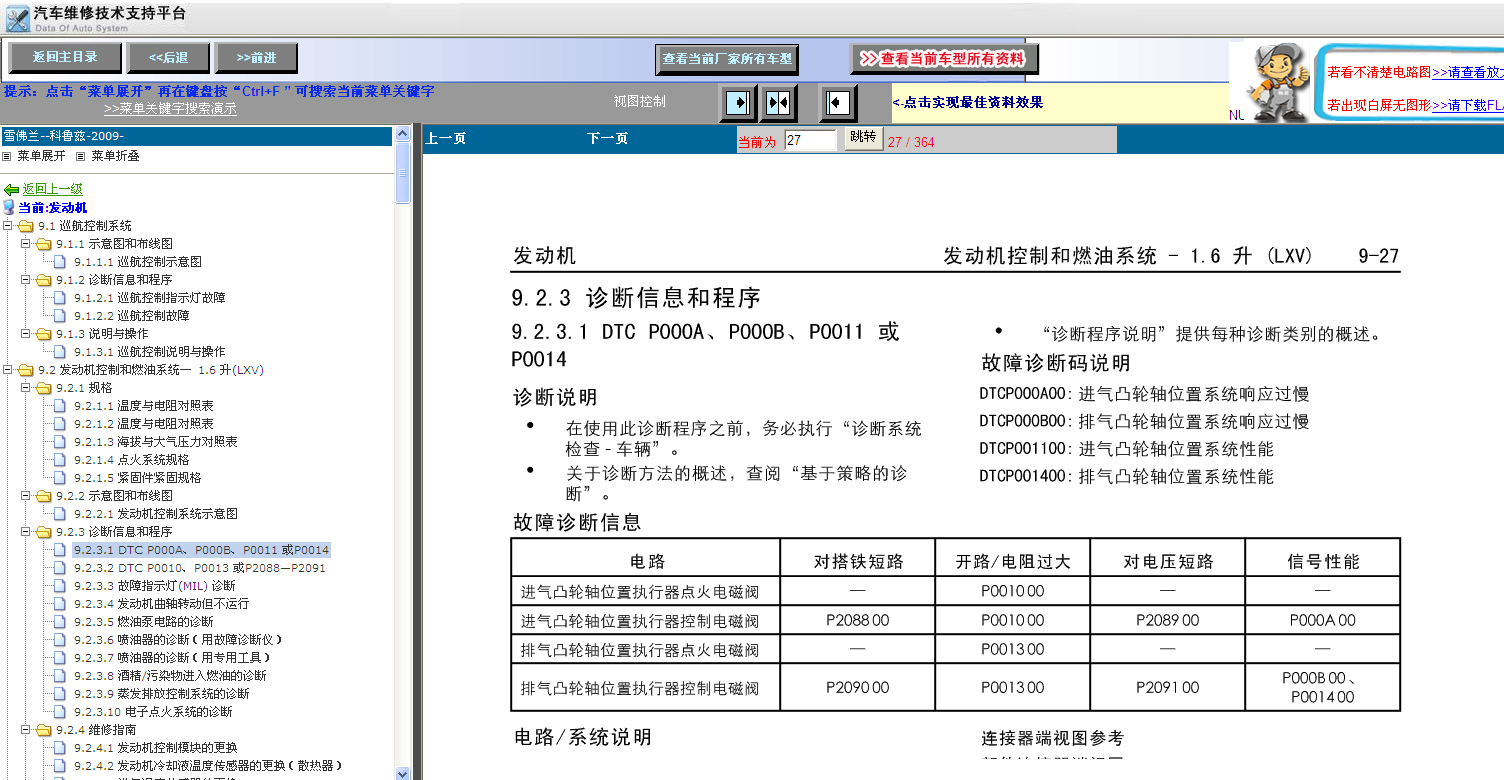Collapse all menus with 菜单折叠
This screenshot has height=780, width=1504.
115,156
